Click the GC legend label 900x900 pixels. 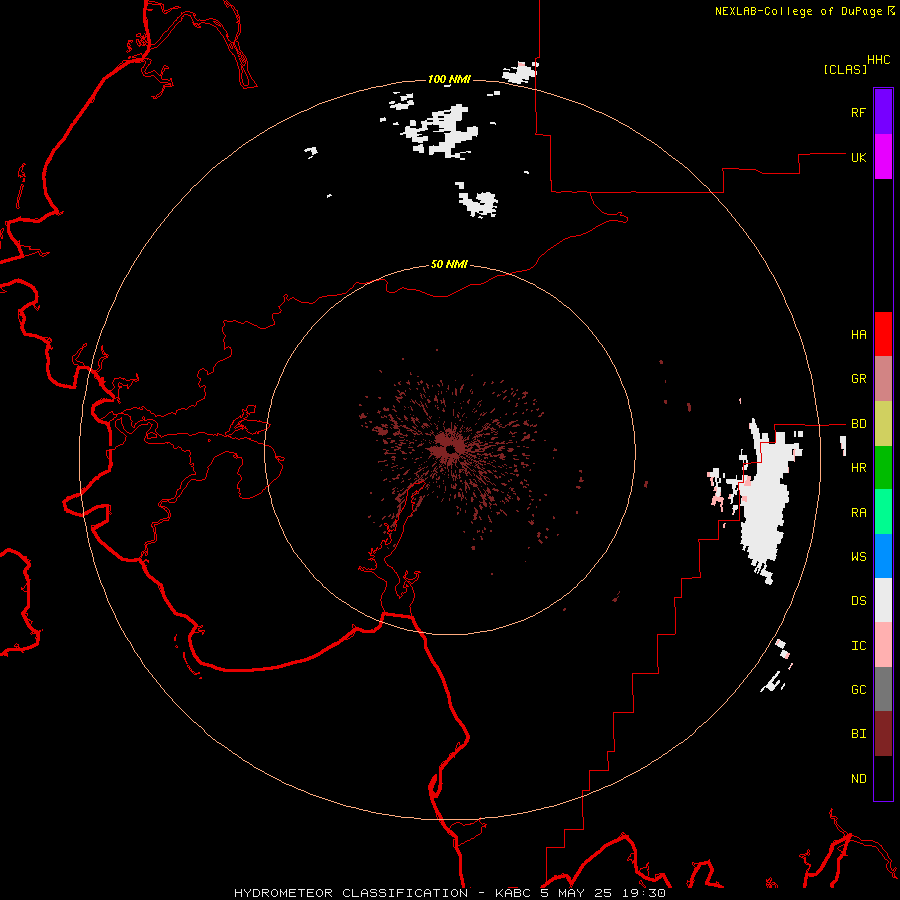858,690
